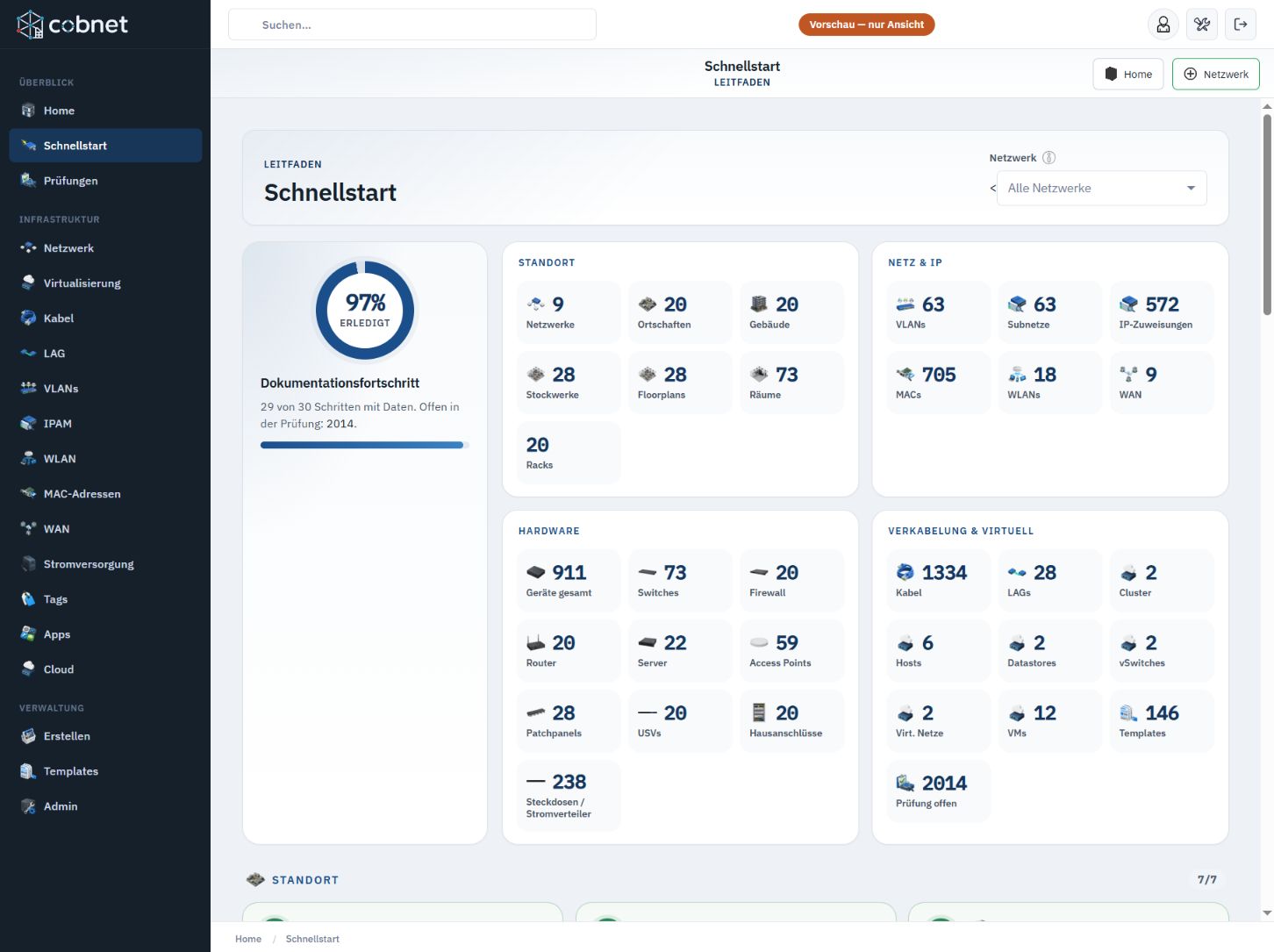The height and width of the screenshot is (952, 1274).
Task: Click the Gebäude tile icon
Action: (759, 304)
